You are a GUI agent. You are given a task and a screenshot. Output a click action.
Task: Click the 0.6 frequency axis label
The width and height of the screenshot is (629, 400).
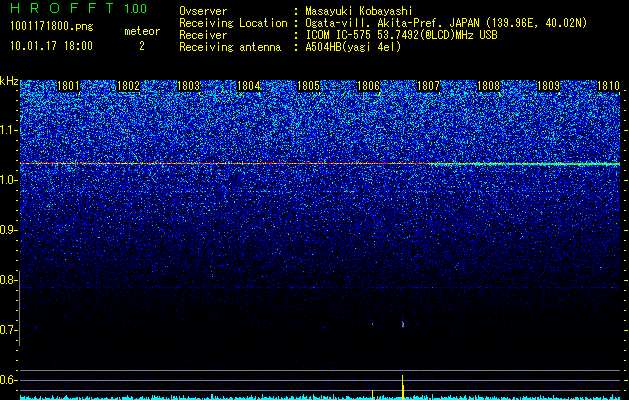(x=8, y=380)
